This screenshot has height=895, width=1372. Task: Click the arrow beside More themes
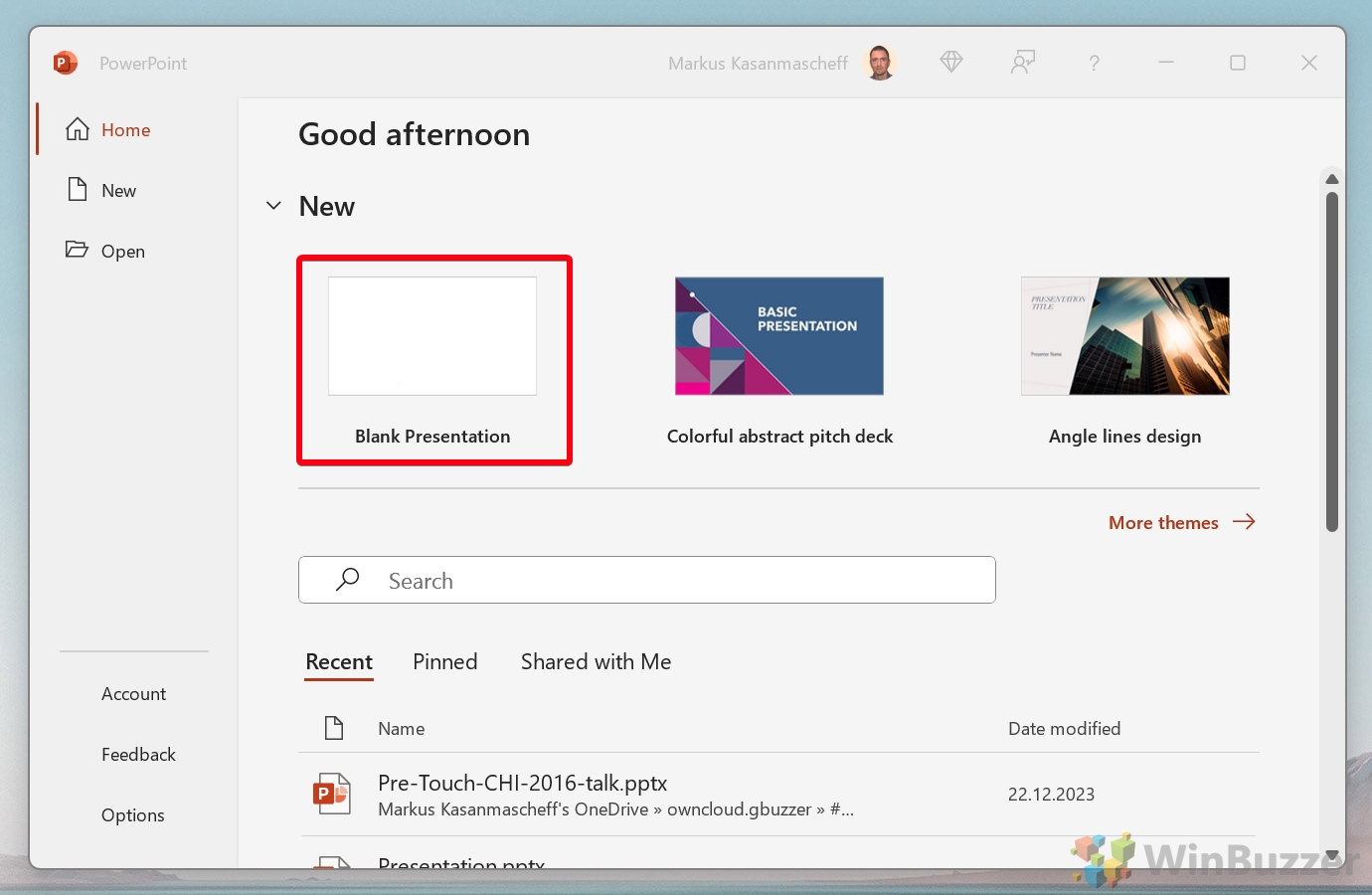point(1244,522)
